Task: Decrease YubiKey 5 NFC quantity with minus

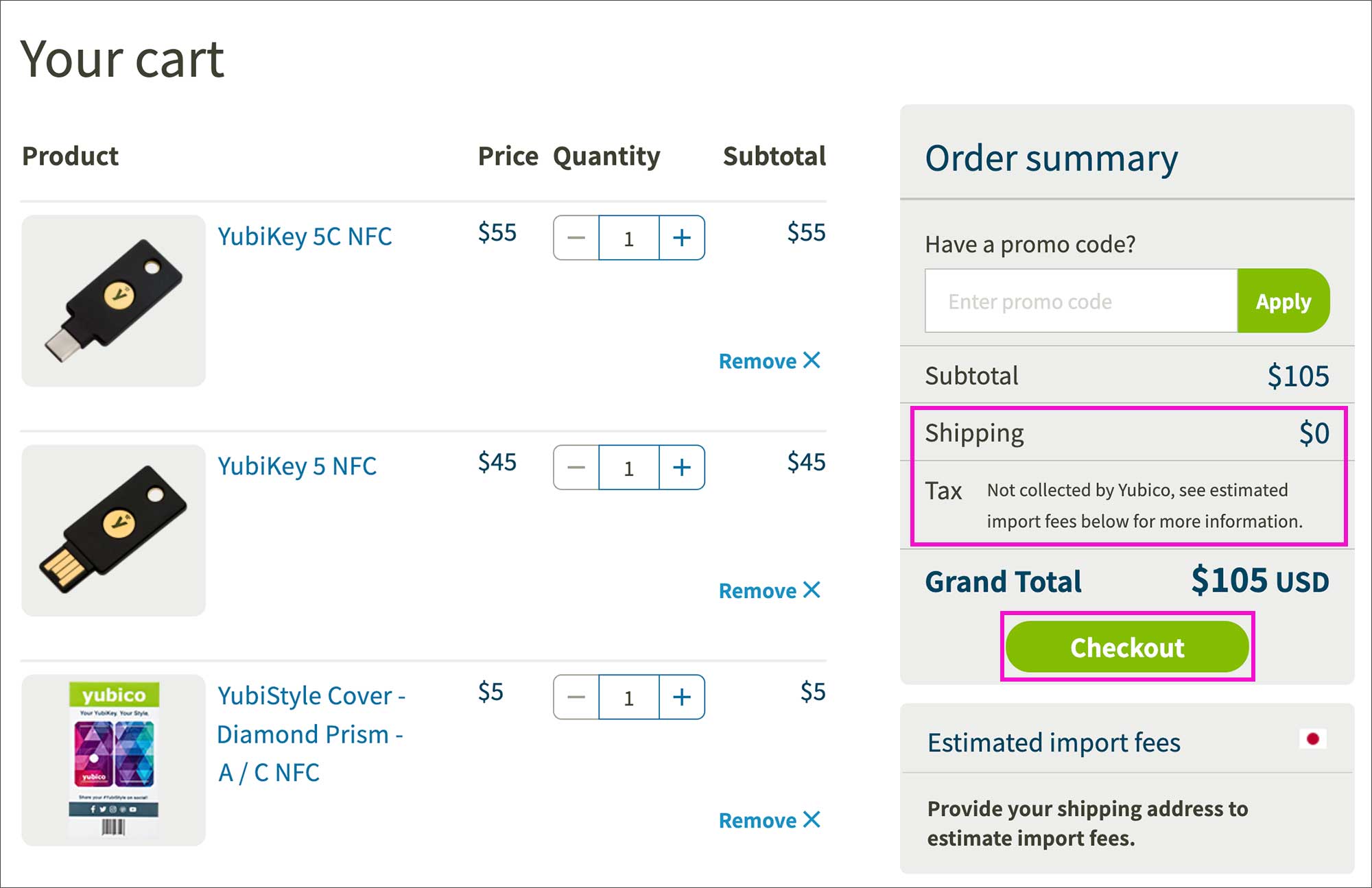Action: [x=576, y=468]
